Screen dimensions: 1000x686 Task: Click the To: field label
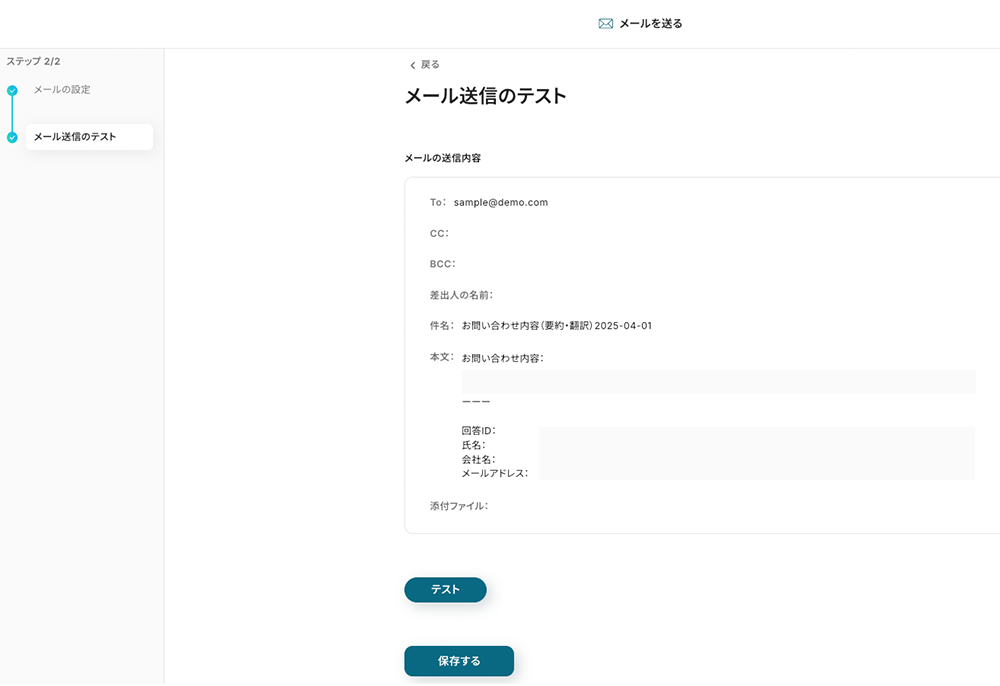click(x=438, y=202)
